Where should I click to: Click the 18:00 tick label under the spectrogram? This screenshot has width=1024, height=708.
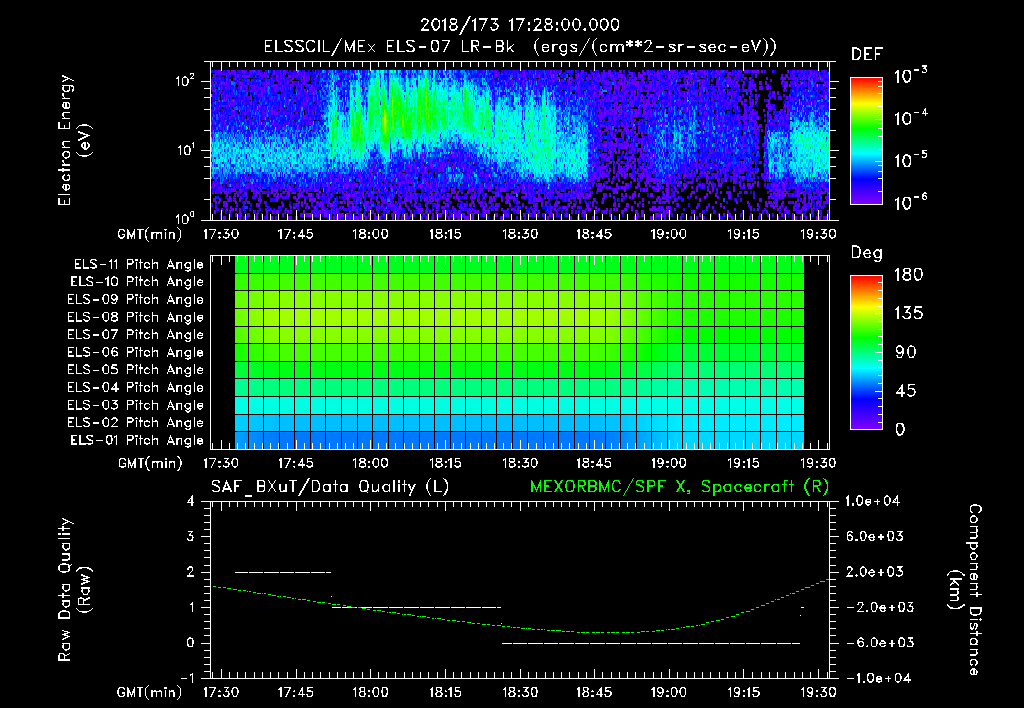point(370,234)
